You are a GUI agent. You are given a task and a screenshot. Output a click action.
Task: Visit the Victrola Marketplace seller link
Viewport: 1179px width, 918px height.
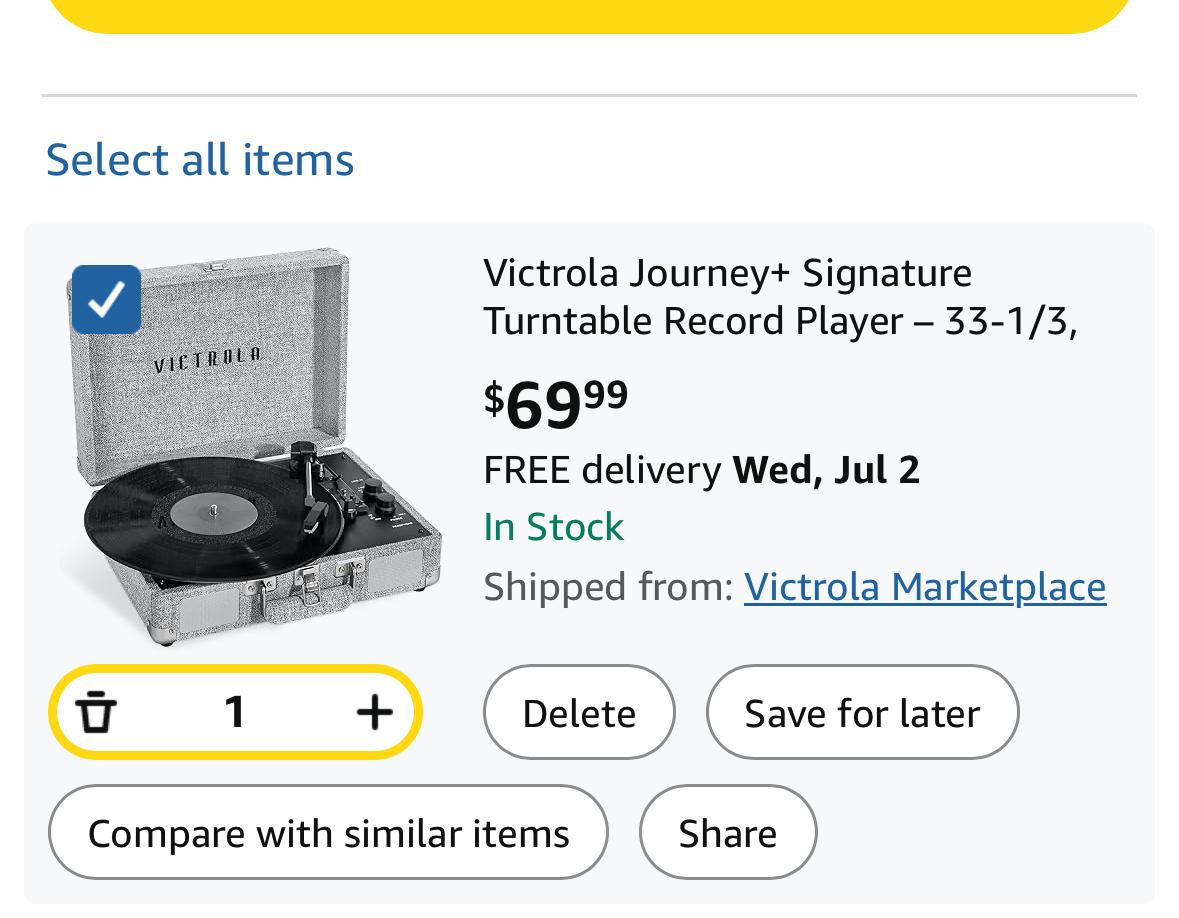click(x=924, y=586)
